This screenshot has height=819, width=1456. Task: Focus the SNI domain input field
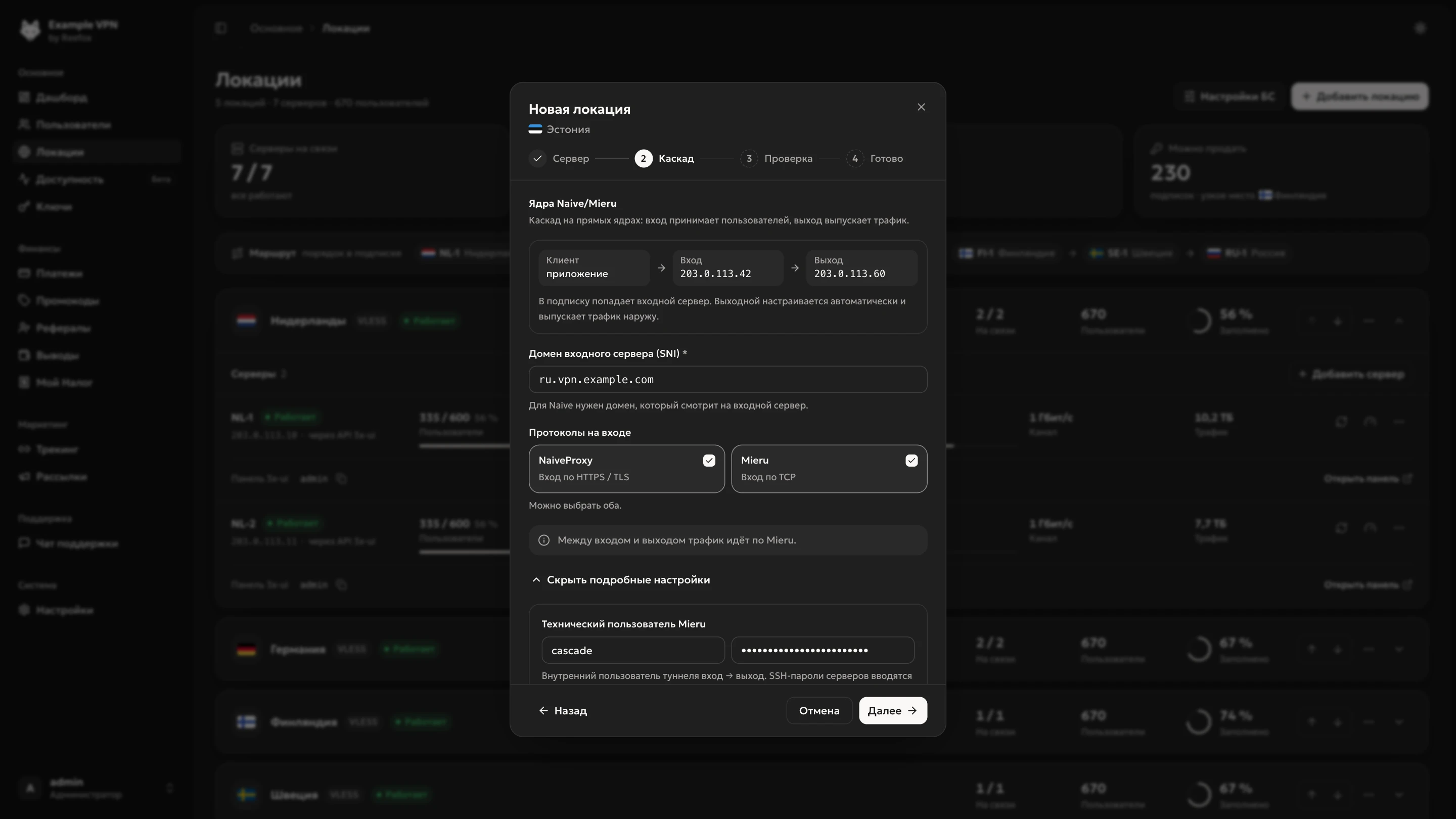(x=727, y=379)
